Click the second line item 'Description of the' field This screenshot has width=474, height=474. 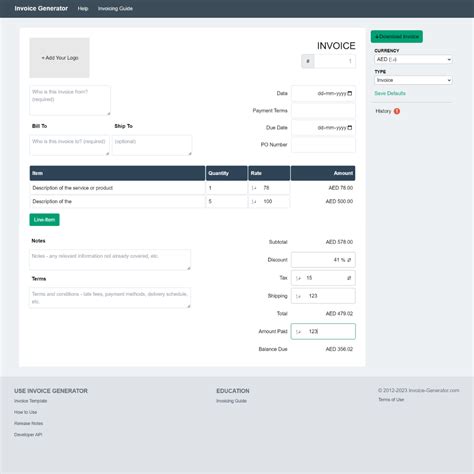click(x=117, y=201)
